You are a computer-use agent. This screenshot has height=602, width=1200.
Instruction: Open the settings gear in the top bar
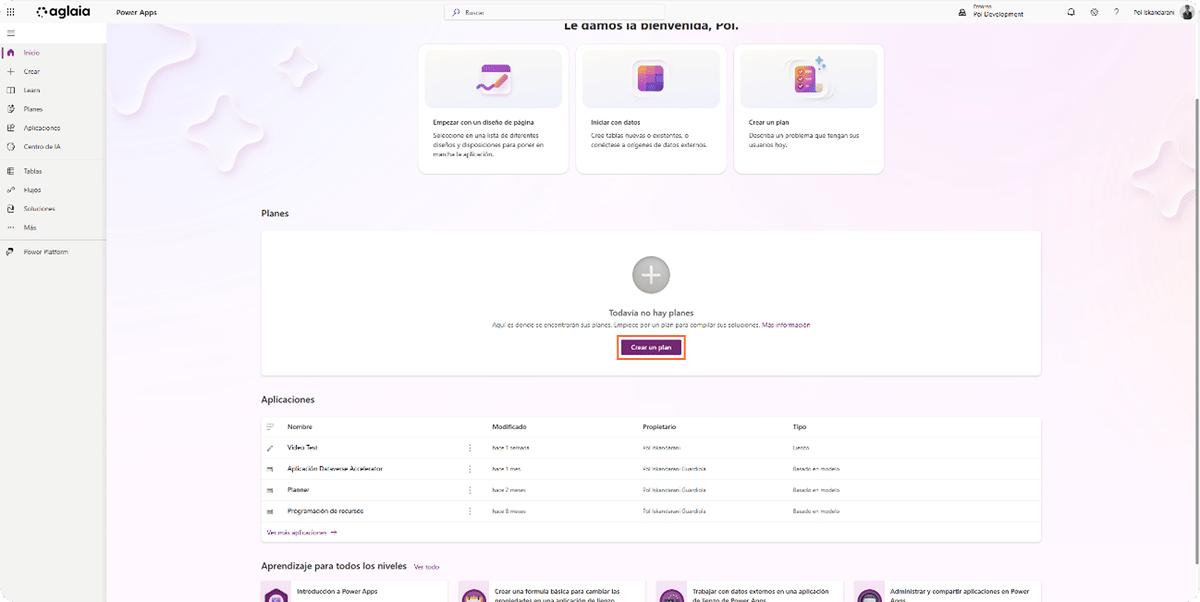1094,12
